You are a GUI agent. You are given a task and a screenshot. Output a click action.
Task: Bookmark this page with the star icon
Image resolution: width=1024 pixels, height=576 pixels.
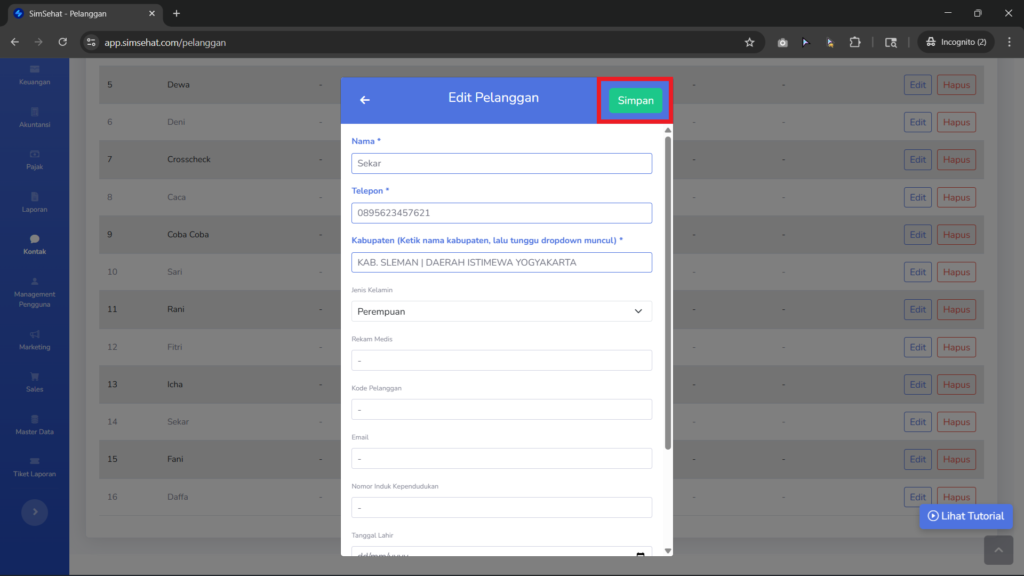(749, 42)
